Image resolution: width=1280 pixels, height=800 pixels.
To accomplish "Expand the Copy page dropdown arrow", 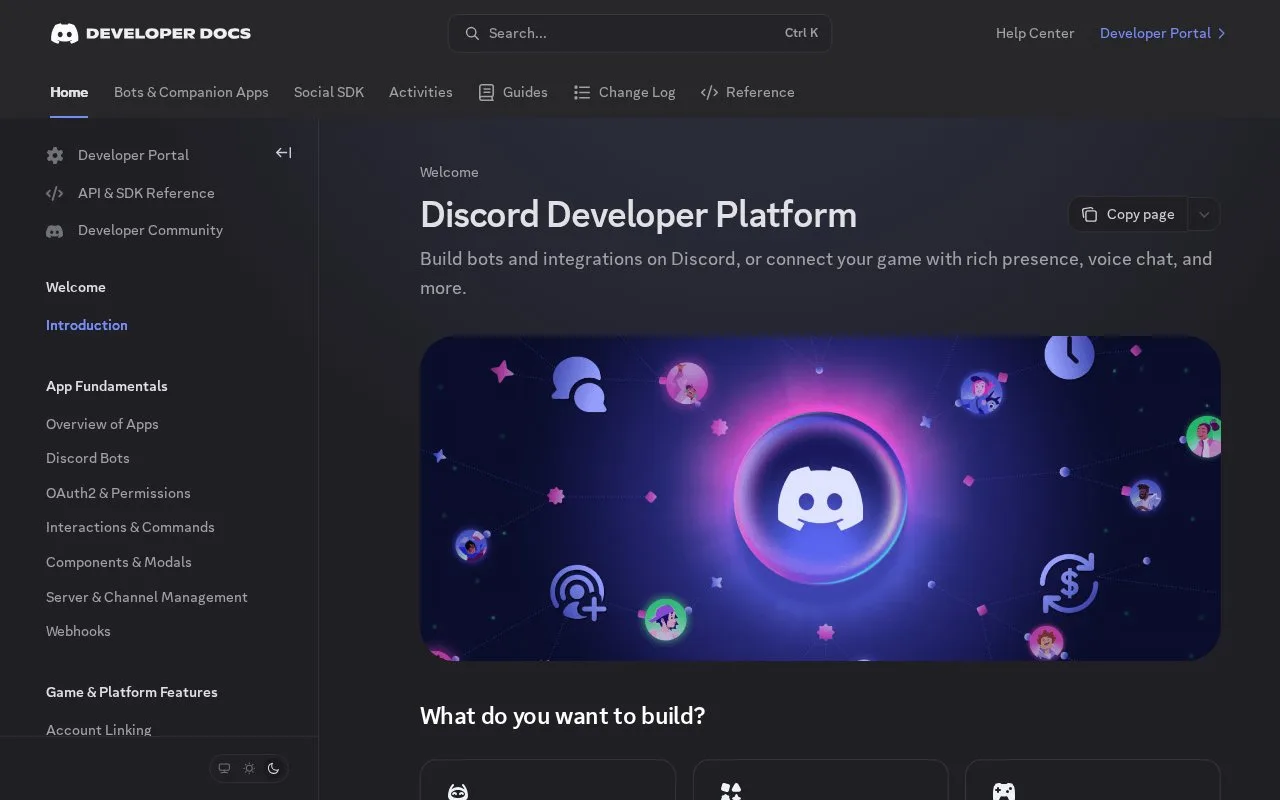I will (1204, 214).
